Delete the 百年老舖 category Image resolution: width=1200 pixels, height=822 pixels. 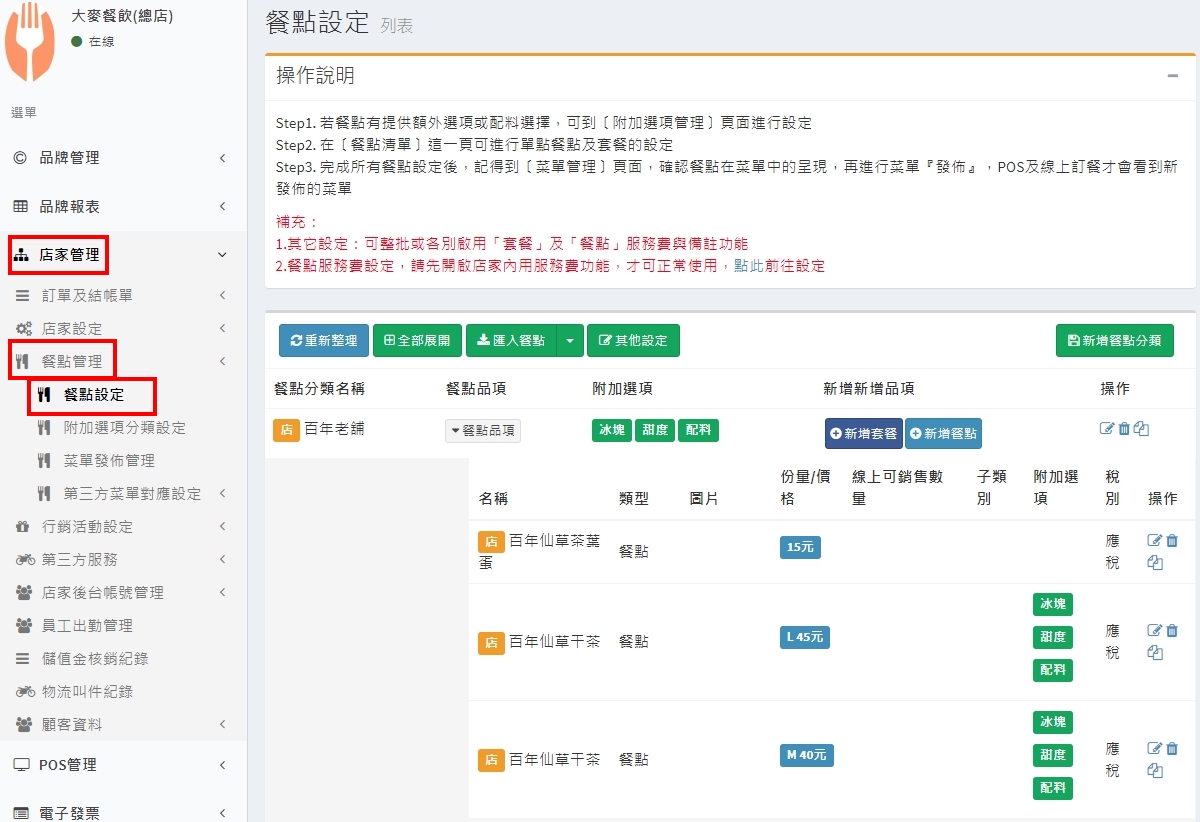pos(1124,429)
